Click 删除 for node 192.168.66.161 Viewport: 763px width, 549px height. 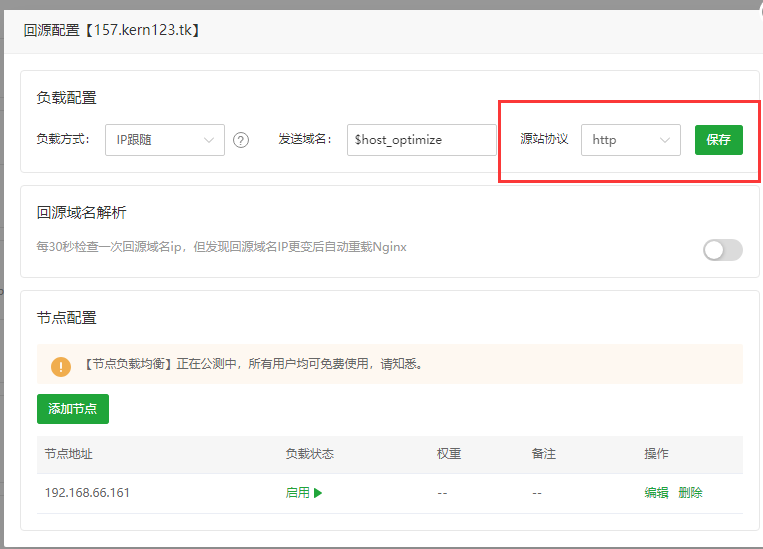point(690,493)
